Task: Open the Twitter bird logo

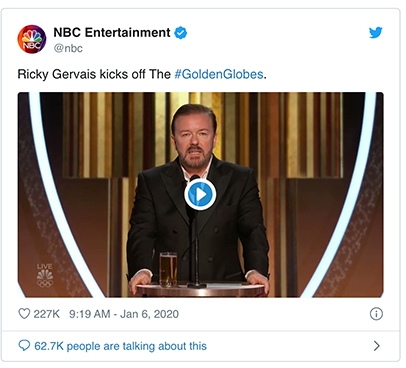Action: pyautogui.click(x=376, y=33)
